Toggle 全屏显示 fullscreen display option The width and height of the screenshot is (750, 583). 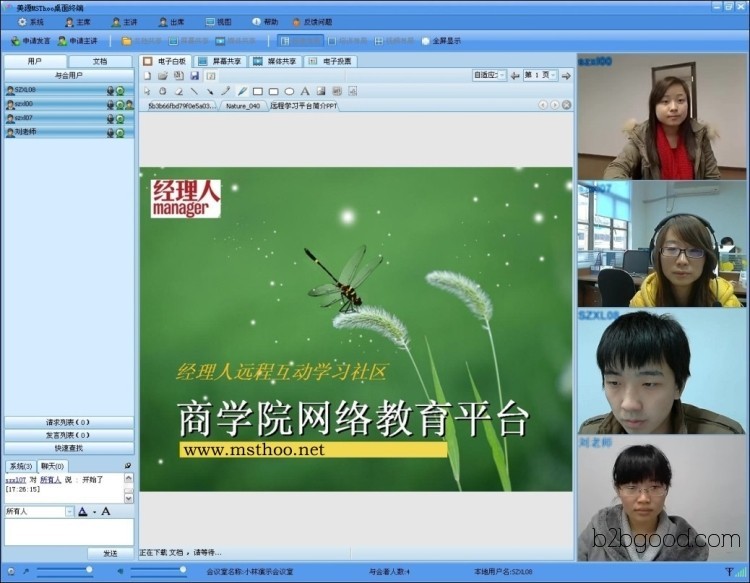(x=441, y=41)
